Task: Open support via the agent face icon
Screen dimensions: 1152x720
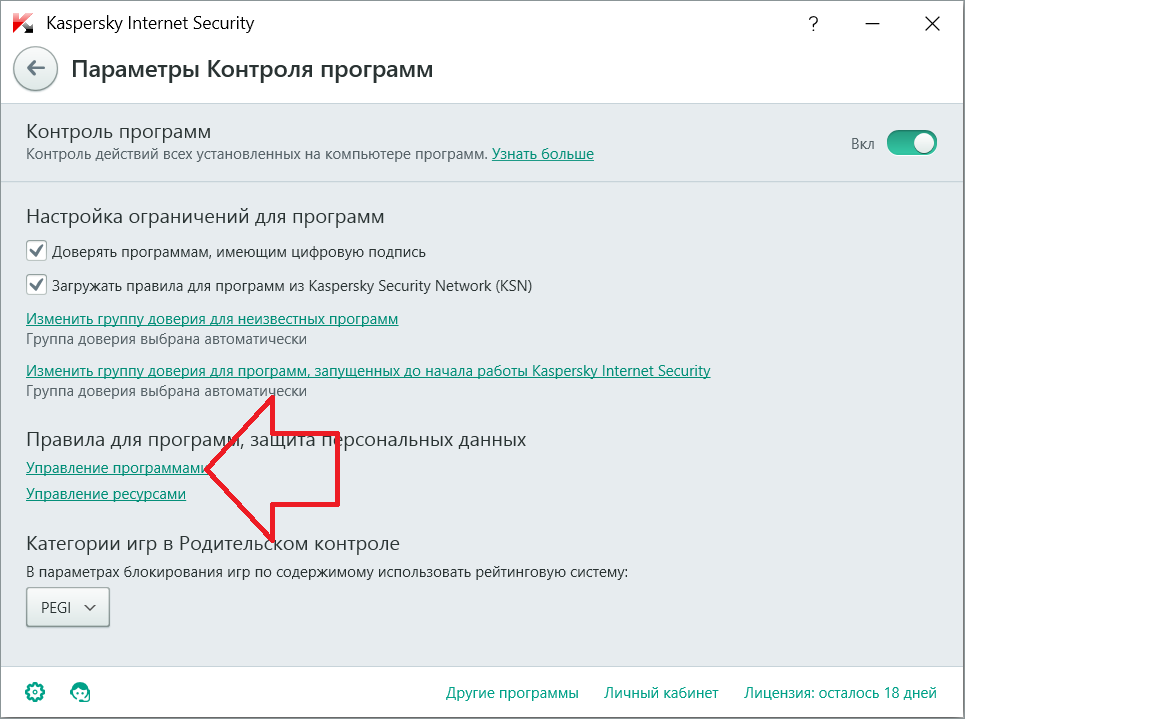Action: click(x=80, y=692)
